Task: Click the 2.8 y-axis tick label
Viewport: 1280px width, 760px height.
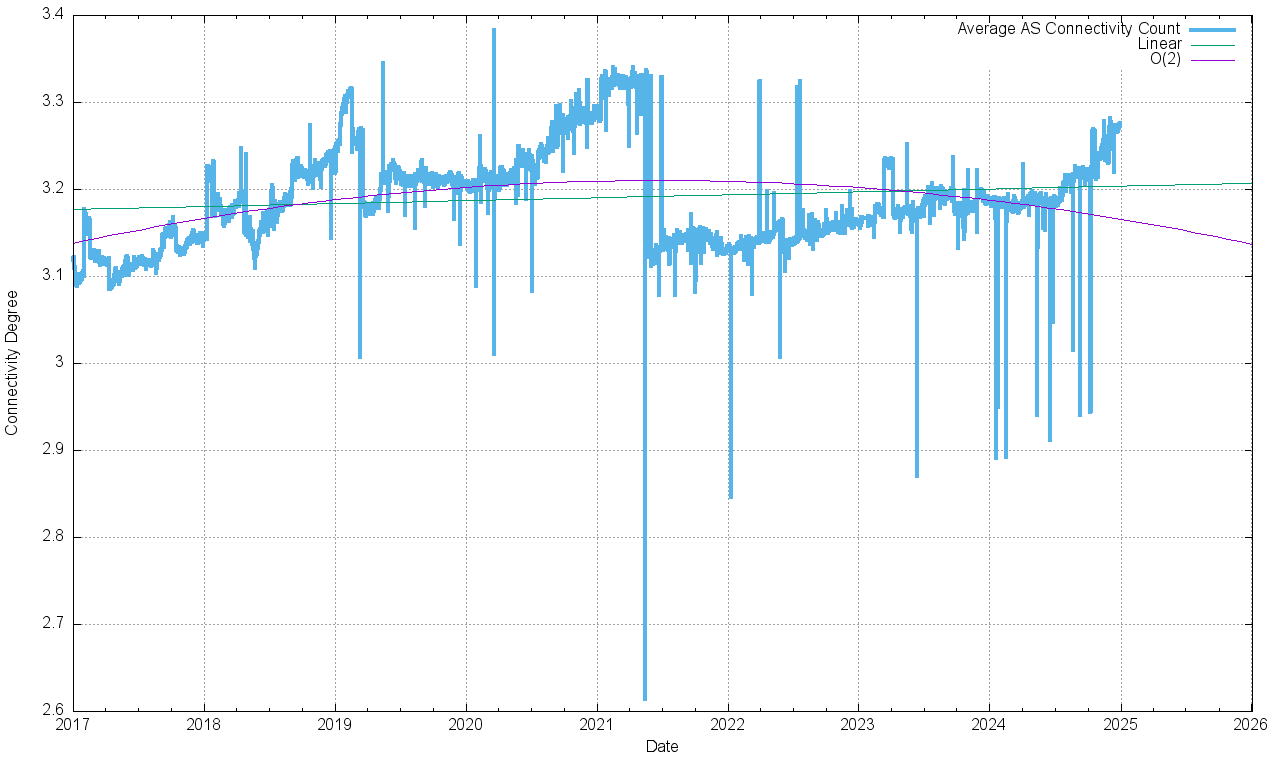Action: (x=53, y=537)
